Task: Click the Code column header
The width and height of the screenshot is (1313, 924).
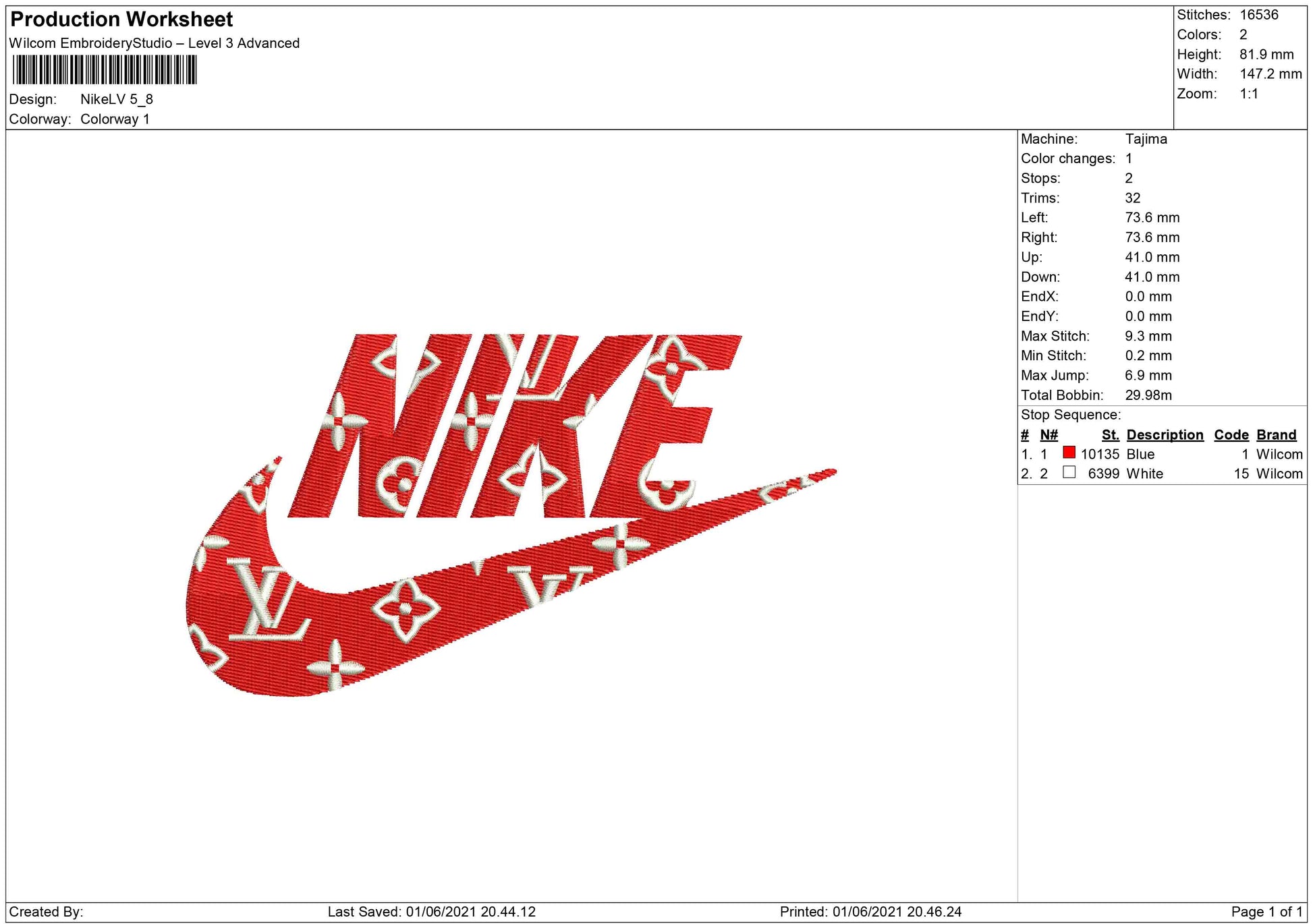Action: [1231, 435]
